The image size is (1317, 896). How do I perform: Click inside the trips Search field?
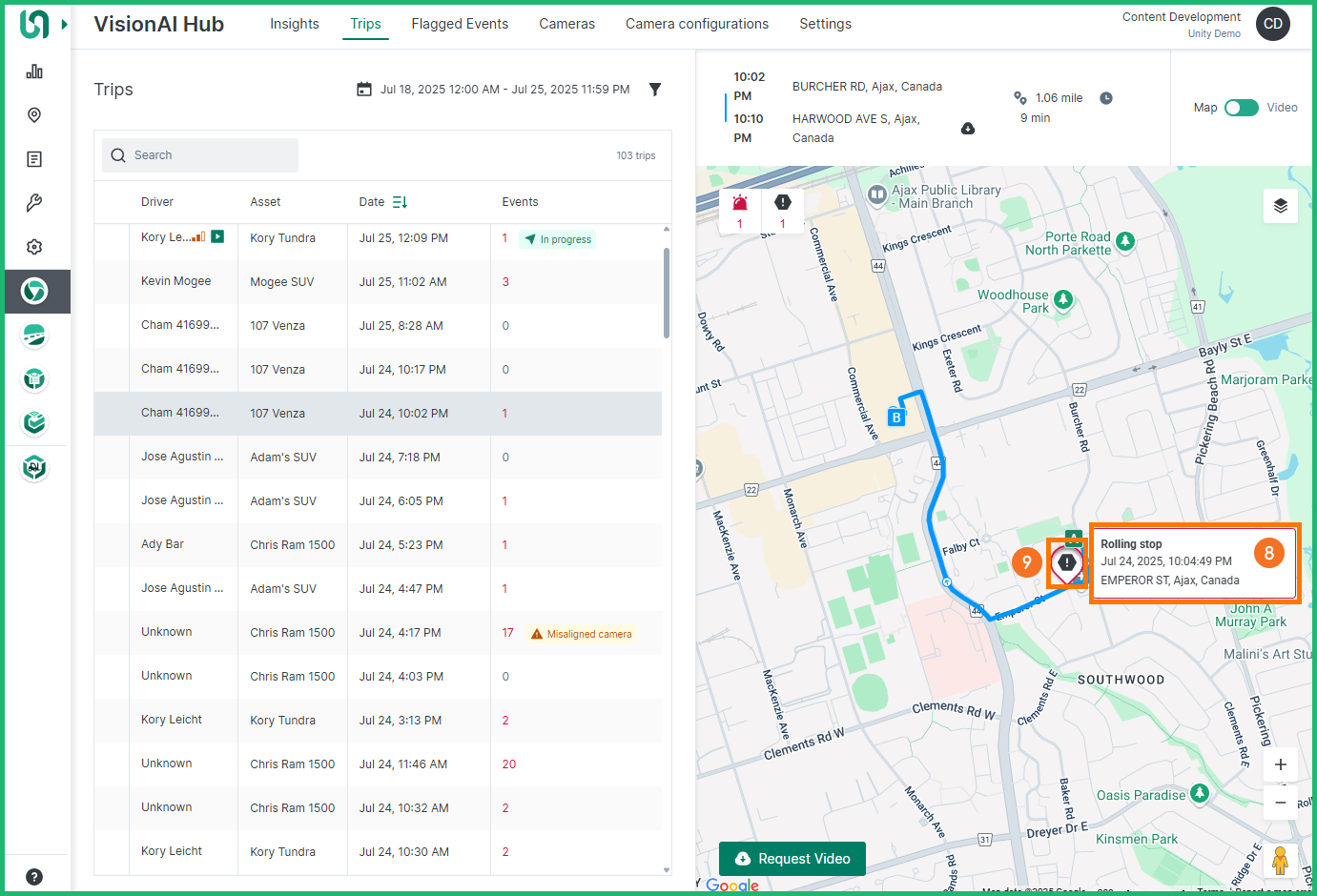[199, 154]
